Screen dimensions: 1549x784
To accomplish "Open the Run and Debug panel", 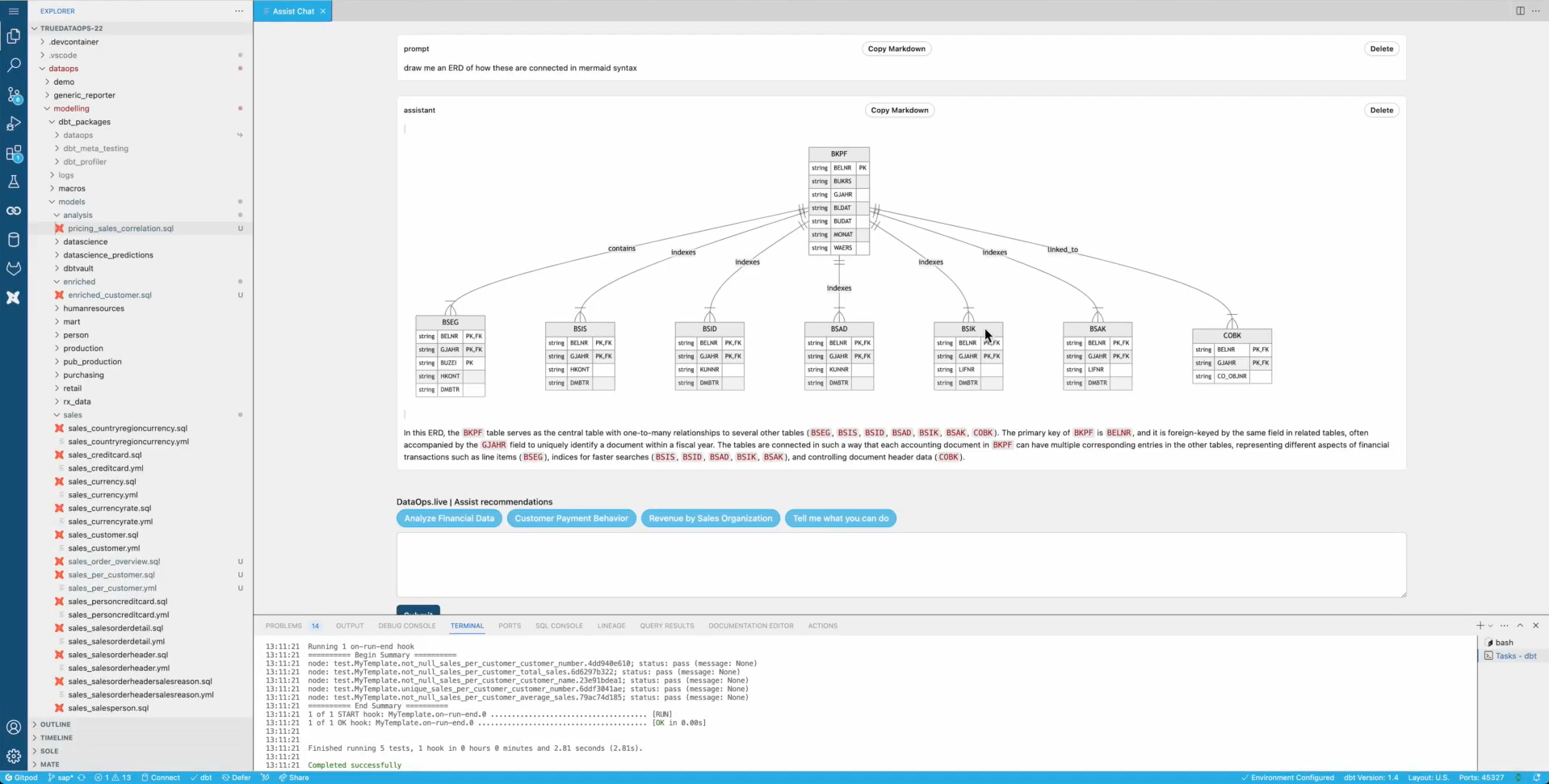I will [x=14, y=124].
